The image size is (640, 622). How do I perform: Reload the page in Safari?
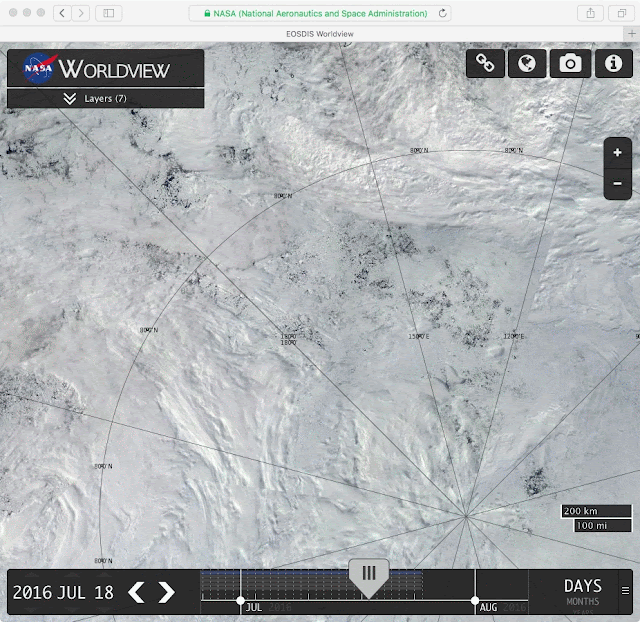(442, 13)
